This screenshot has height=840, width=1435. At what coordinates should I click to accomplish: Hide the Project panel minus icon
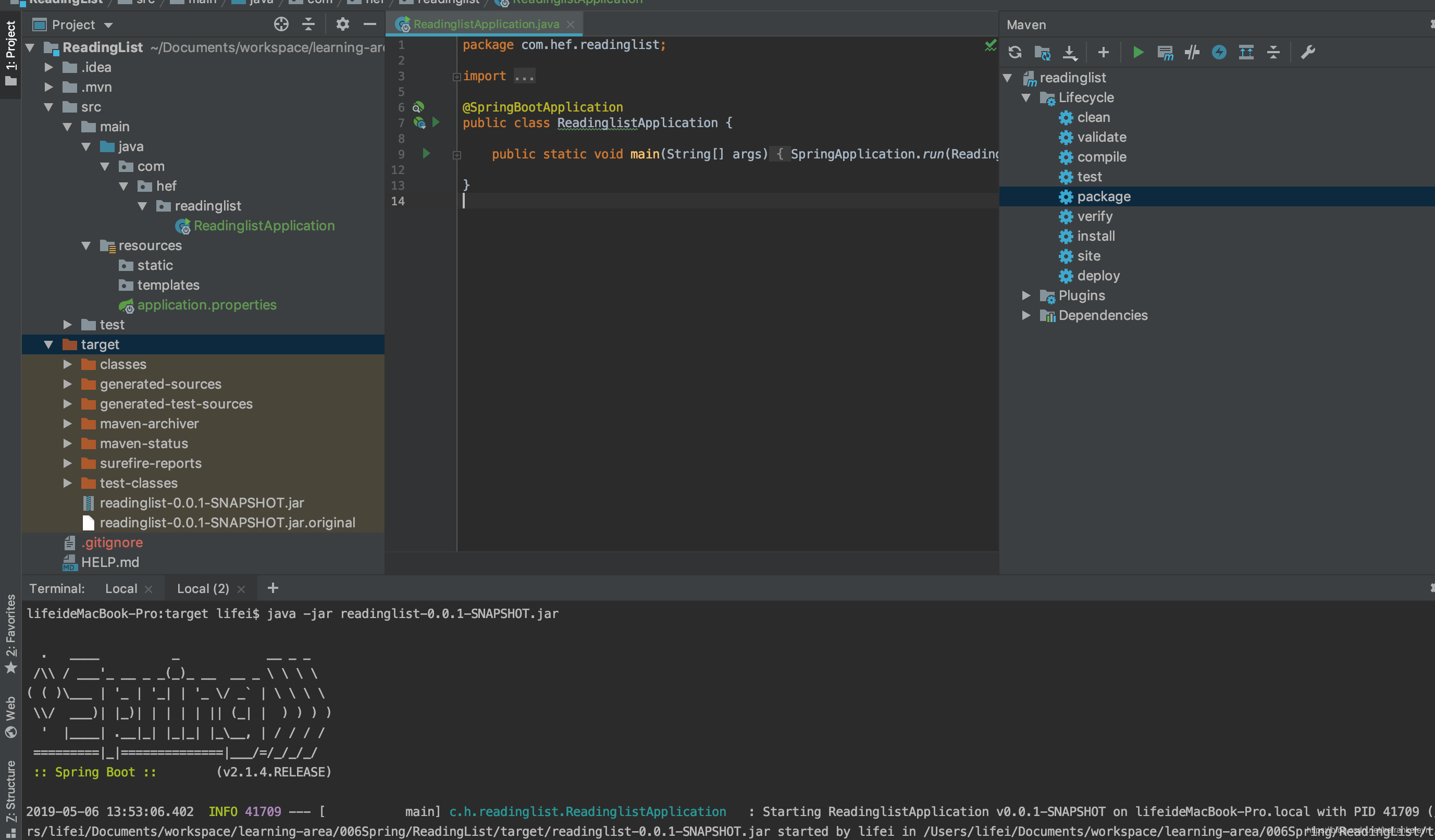(x=369, y=24)
